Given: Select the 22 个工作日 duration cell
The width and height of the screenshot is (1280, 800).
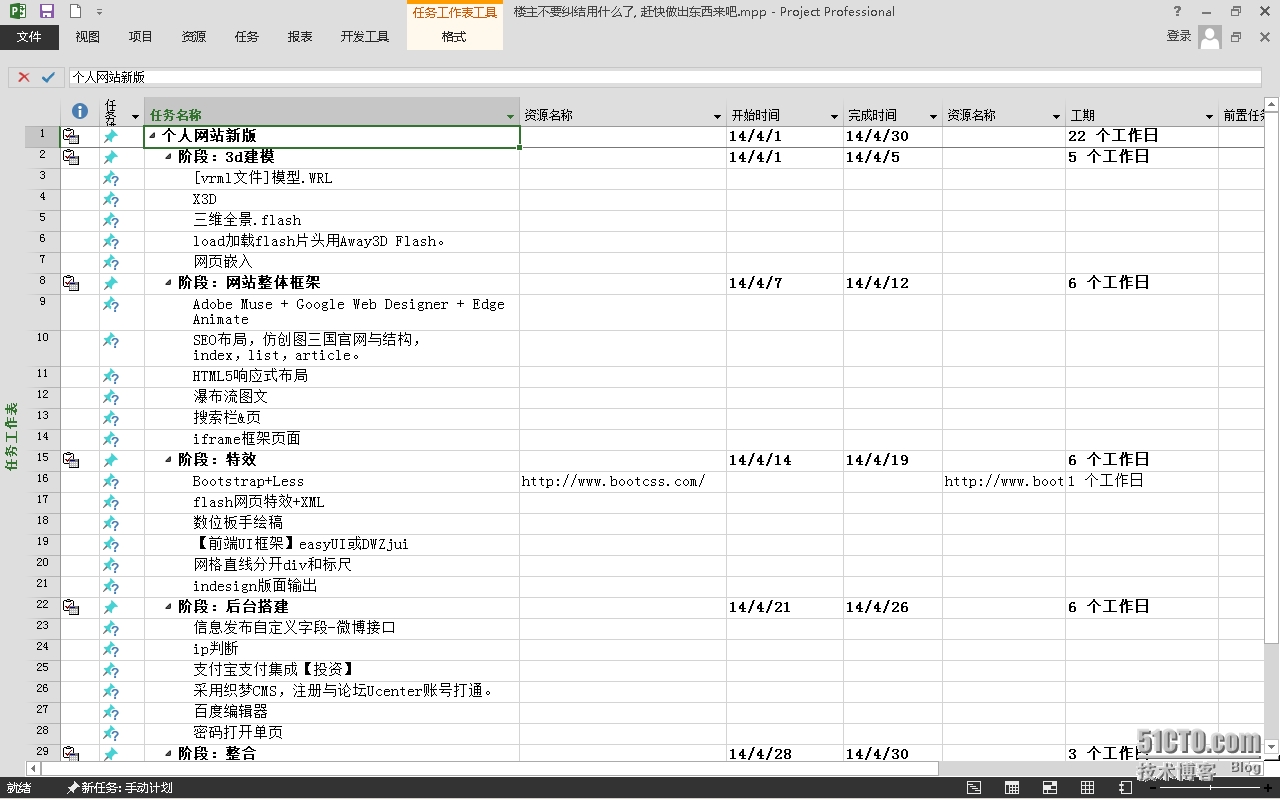Looking at the screenshot, I should tap(1141, 136).
